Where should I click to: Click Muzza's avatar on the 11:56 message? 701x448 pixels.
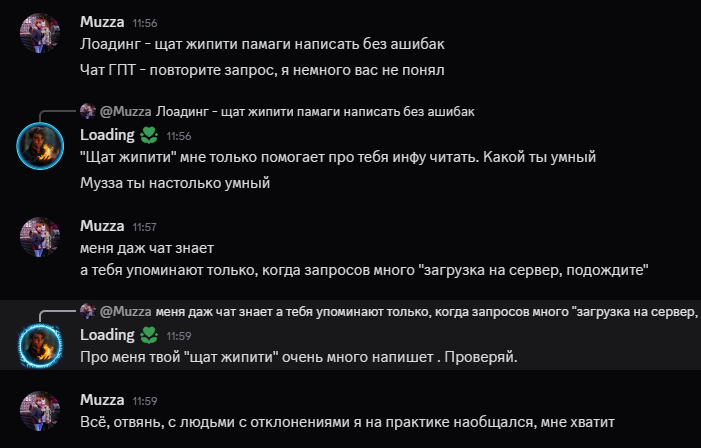tap(40, 33)
